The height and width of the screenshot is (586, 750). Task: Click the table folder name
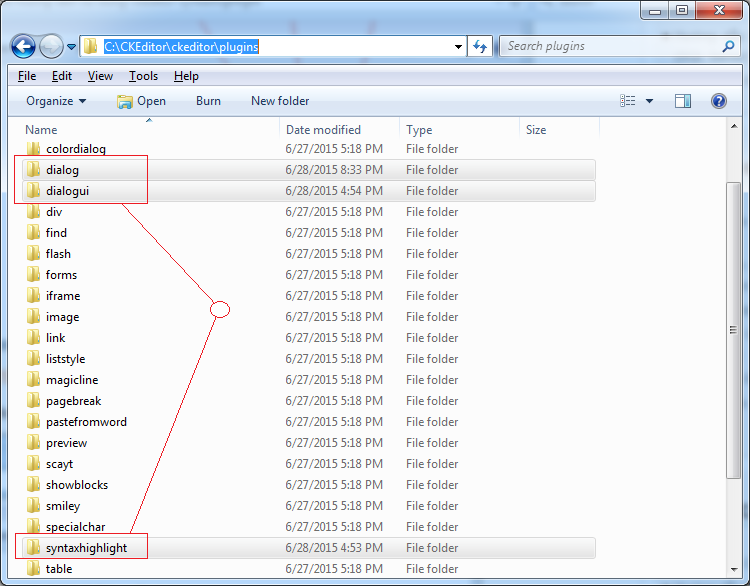(59, 569)
